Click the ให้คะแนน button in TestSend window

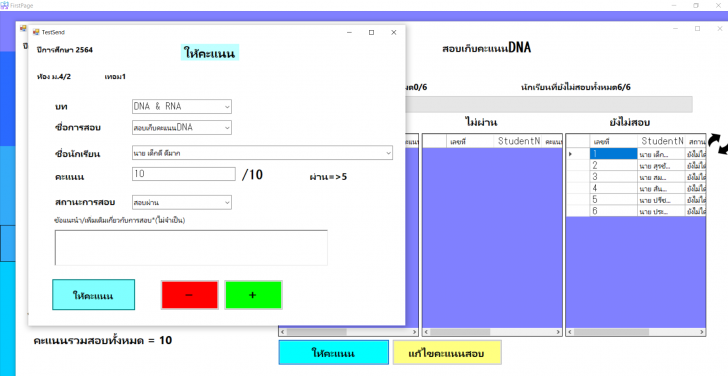pyautogui.click(x=93, y=295)
